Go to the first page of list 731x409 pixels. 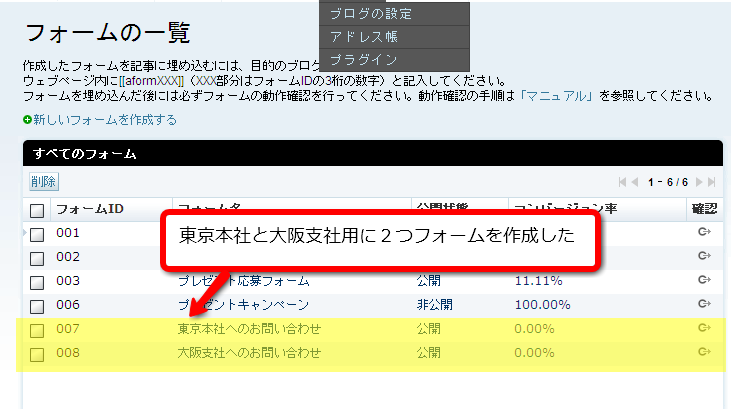tap(622, 182)
